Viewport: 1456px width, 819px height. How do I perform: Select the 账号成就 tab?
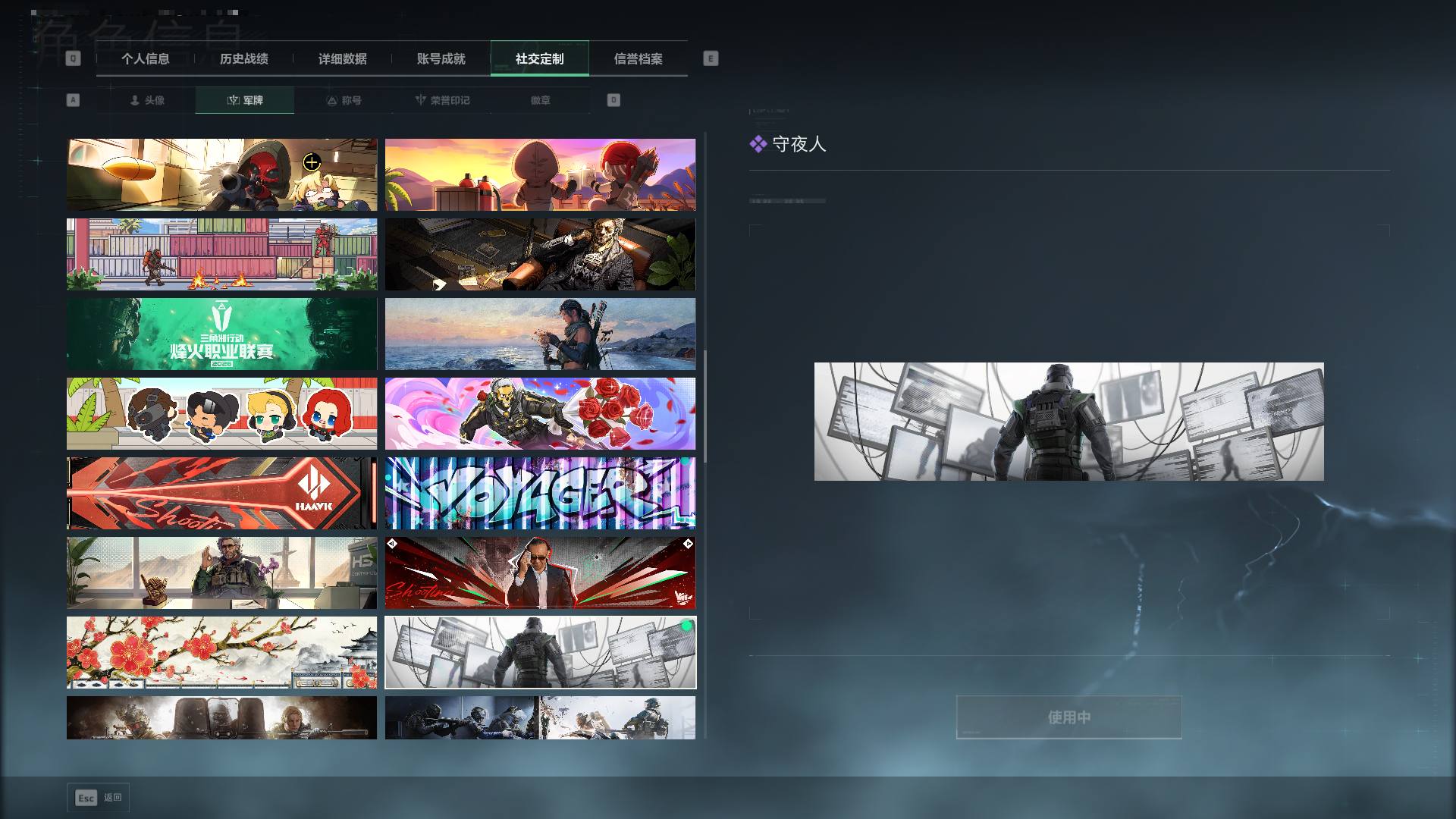[x=441, y=58]
